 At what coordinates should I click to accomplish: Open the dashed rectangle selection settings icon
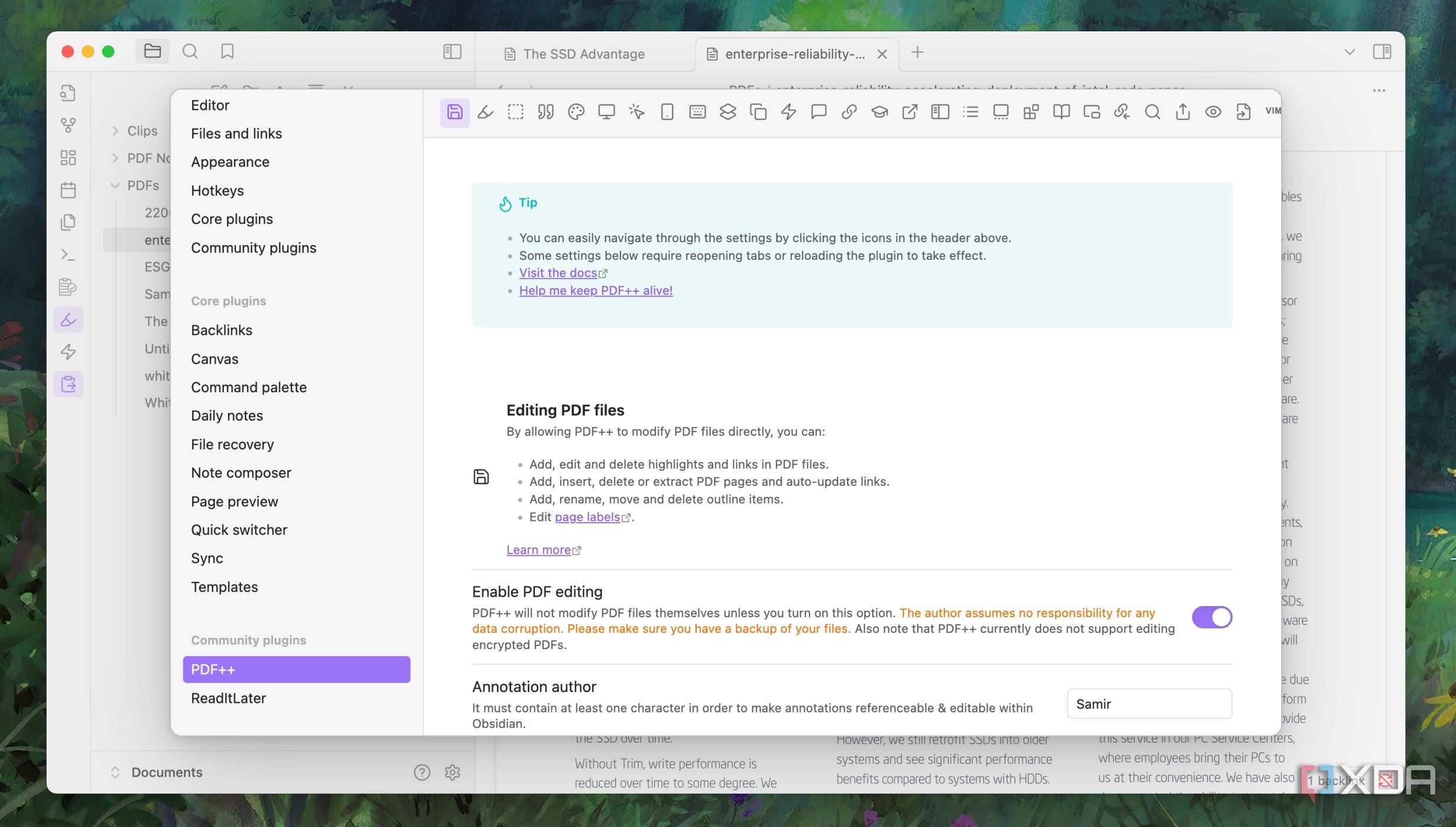(x=515, y=112)
